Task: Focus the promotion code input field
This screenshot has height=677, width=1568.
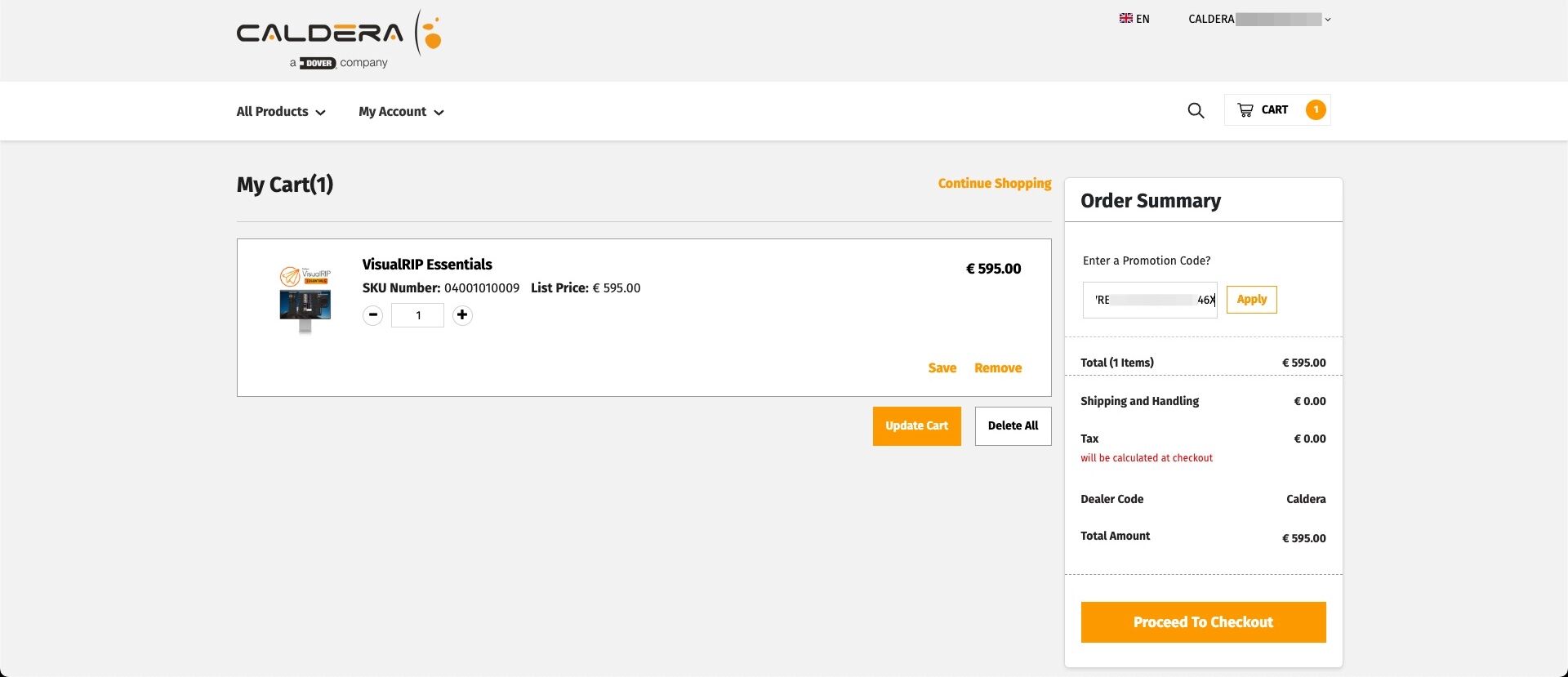Action: [1149, 300]
